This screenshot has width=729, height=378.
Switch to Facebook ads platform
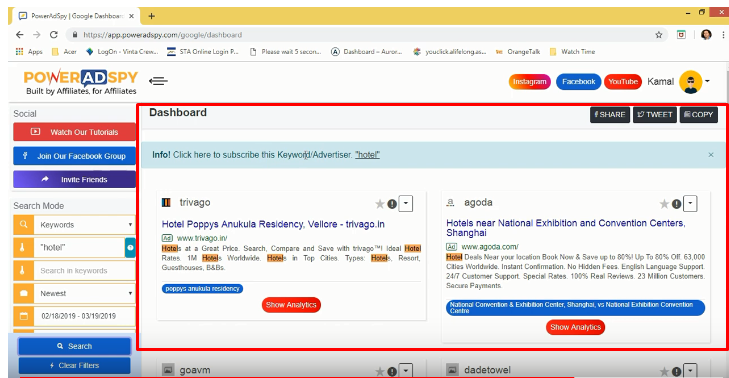point(578,82)
